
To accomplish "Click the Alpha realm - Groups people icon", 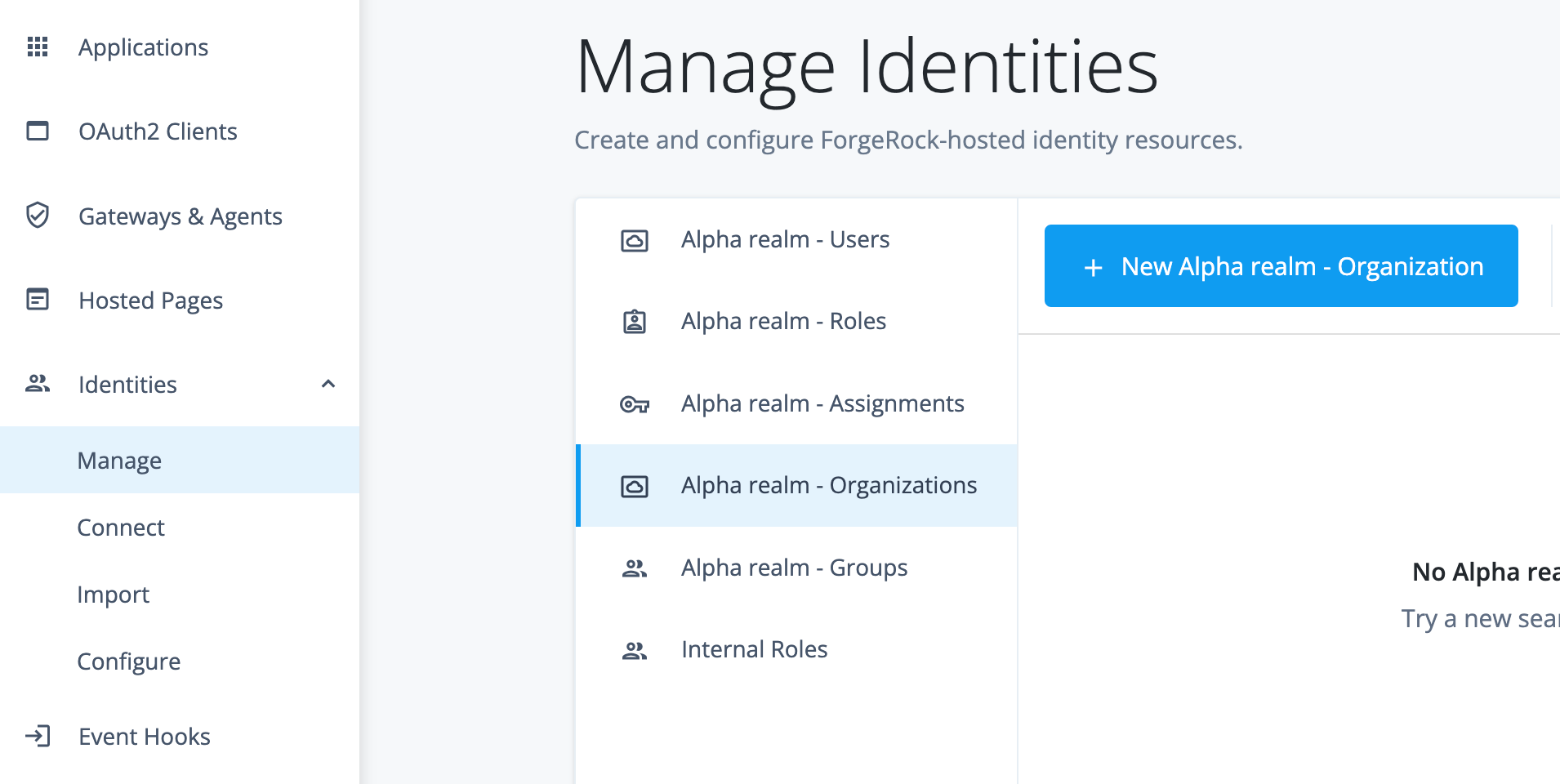I will tap(635, 568).
